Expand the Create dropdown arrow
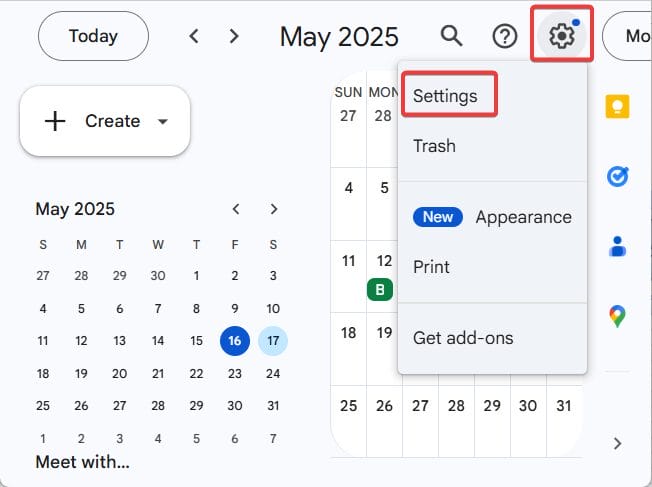The image size is (652, 487). pyautogui.click(x=163, y=121)
